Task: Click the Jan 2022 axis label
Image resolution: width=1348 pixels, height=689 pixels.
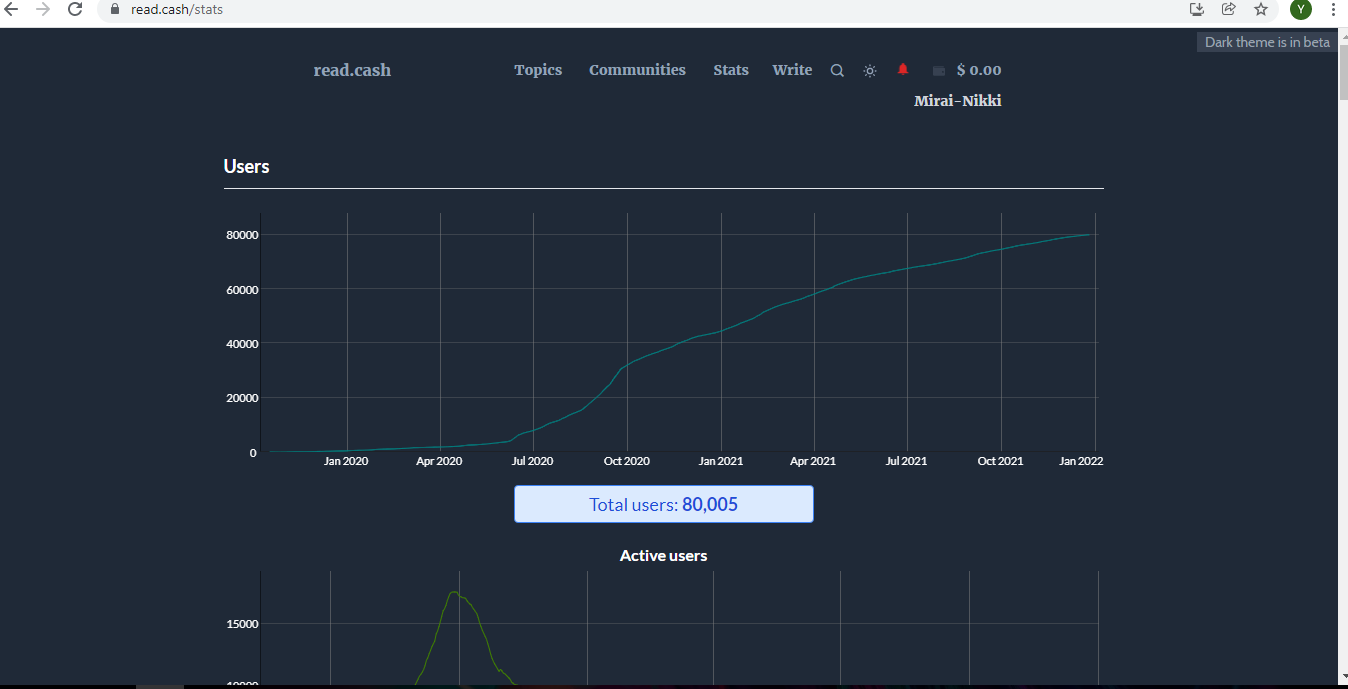Action: coord(1081,461)
